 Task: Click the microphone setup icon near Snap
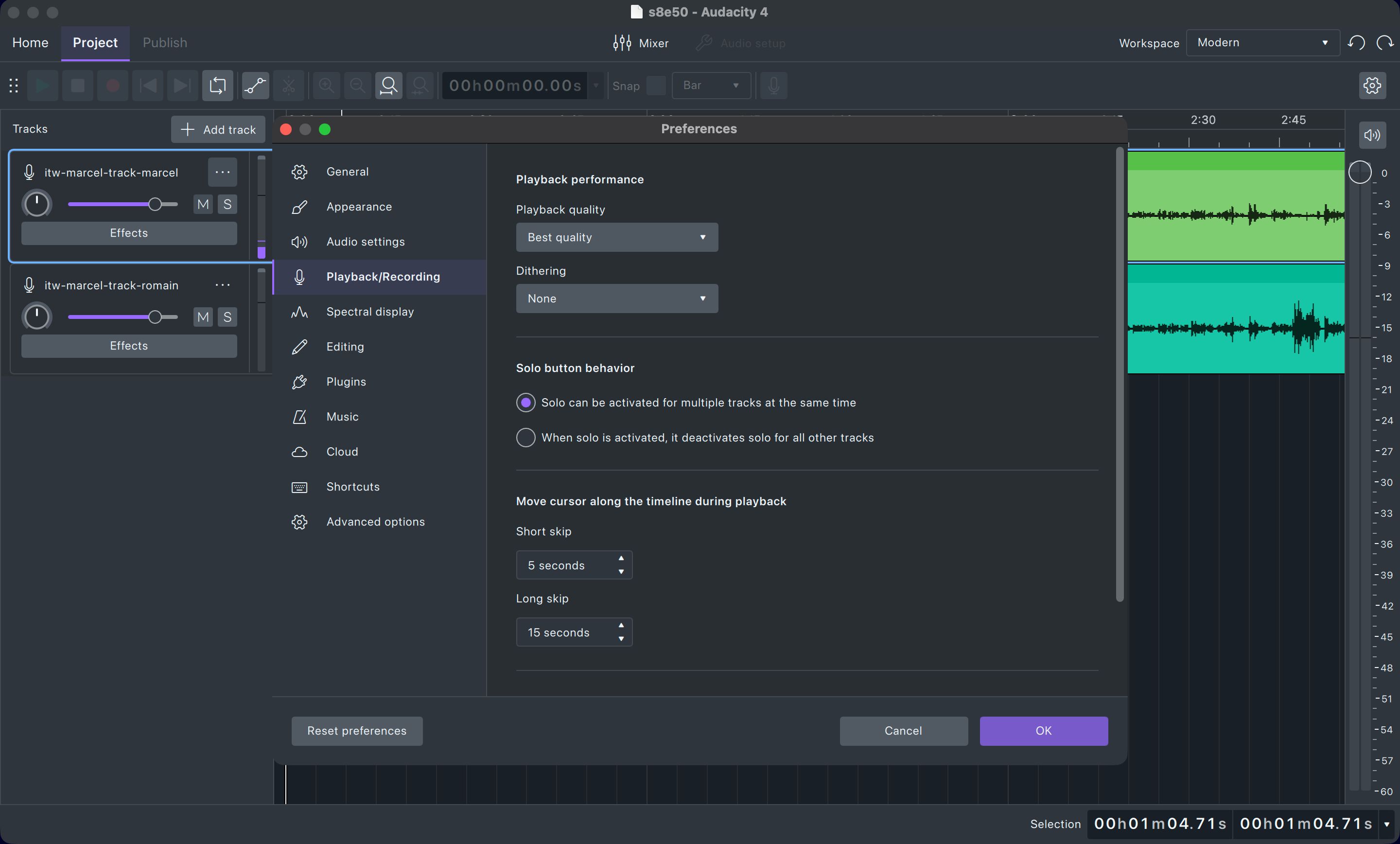pyautogui.click(x=773, y=85)
